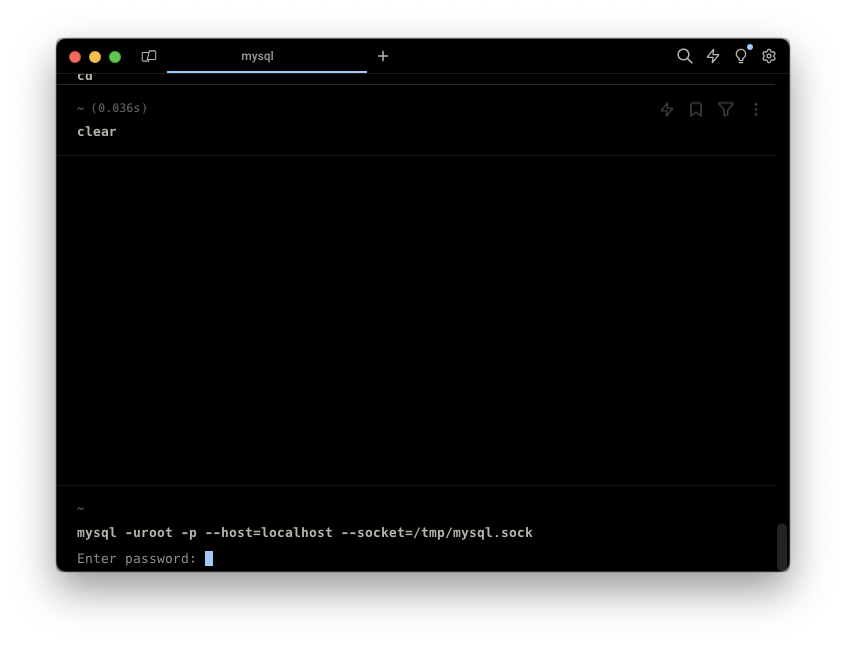The height and width of the screenshot is (646, 846).
Task: Open the search icon in title bar
Action: (x=684, y=56)
